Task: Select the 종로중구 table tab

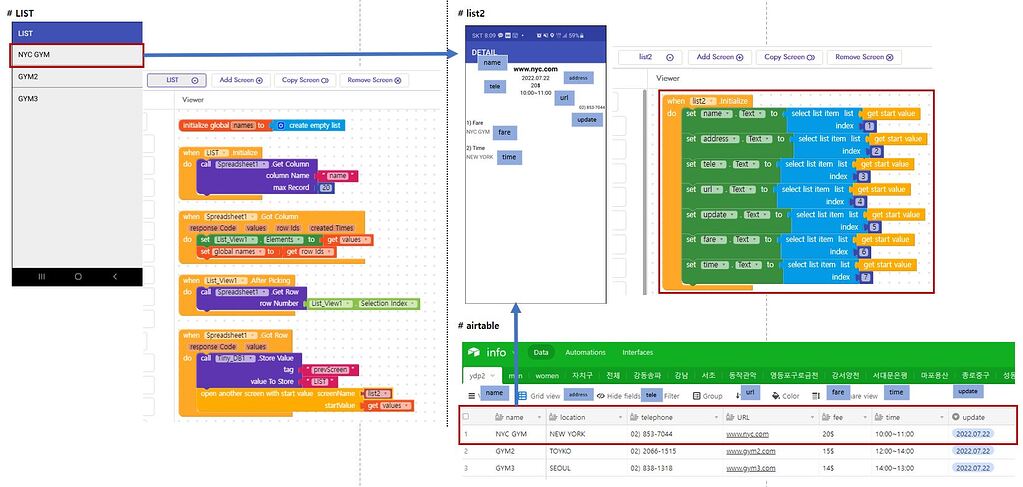Action: click(x=975, y=376)
